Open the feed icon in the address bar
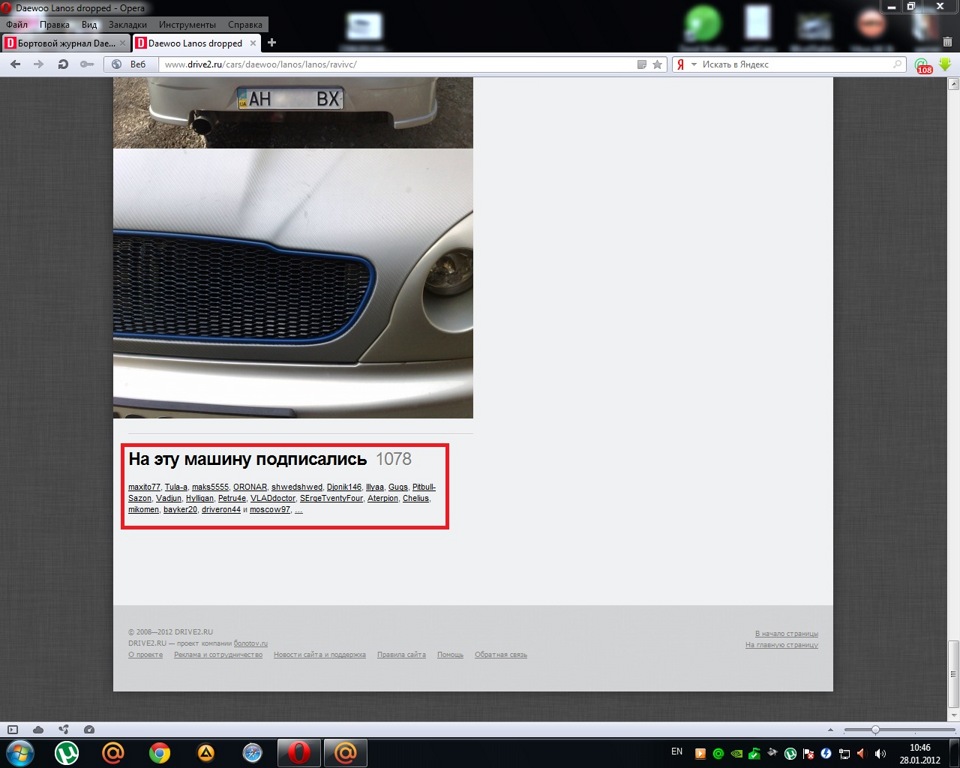960x768 pixels. (642, 64)
